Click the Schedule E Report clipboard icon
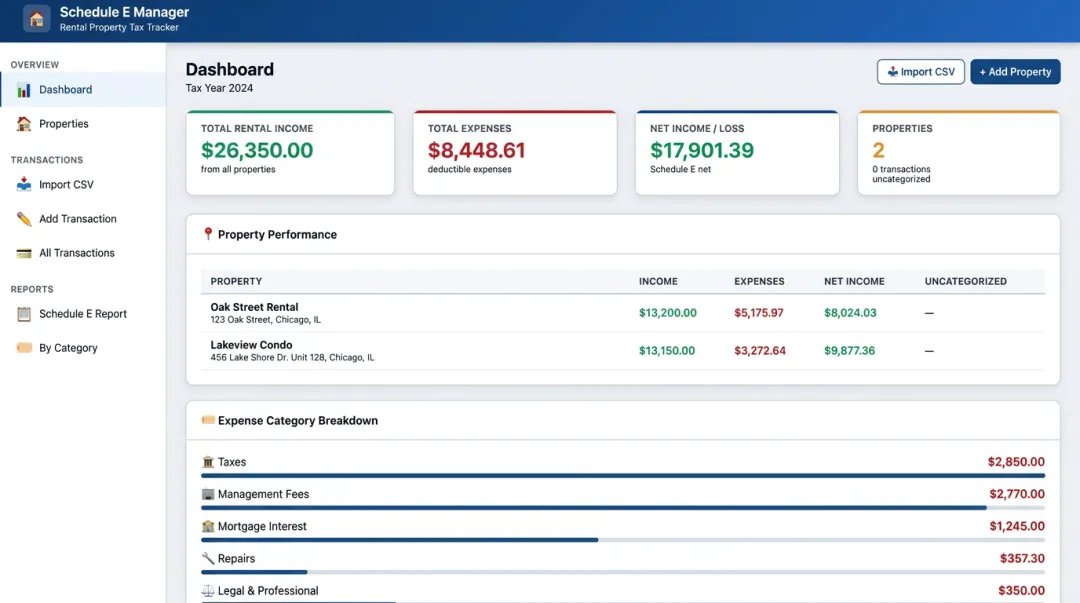Viewport: 1080px width, 603px height. (24, 314)
